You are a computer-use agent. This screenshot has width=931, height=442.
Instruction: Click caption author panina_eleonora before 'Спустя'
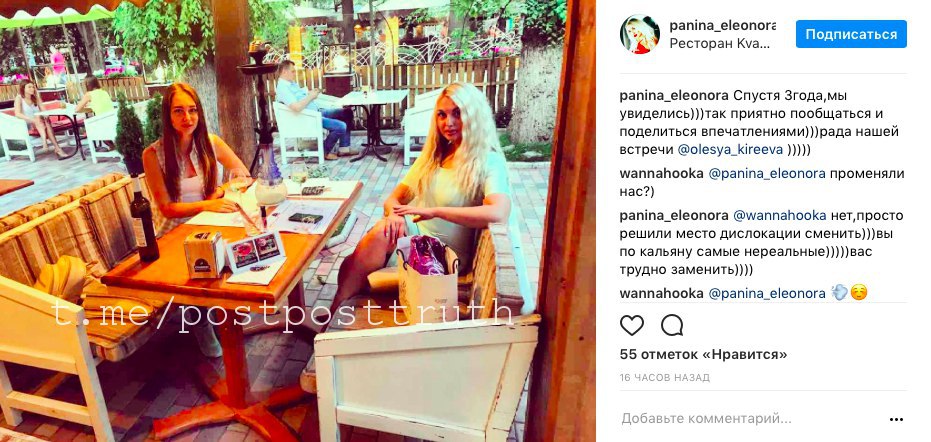click(674, 96)
